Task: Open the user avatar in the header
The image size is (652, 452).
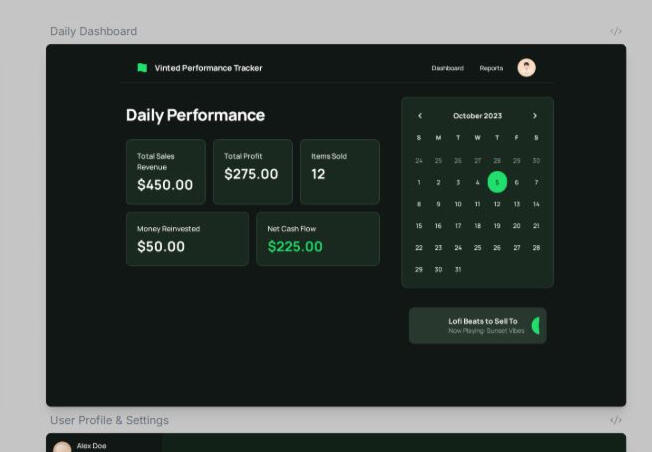Action: coord(526,68)
